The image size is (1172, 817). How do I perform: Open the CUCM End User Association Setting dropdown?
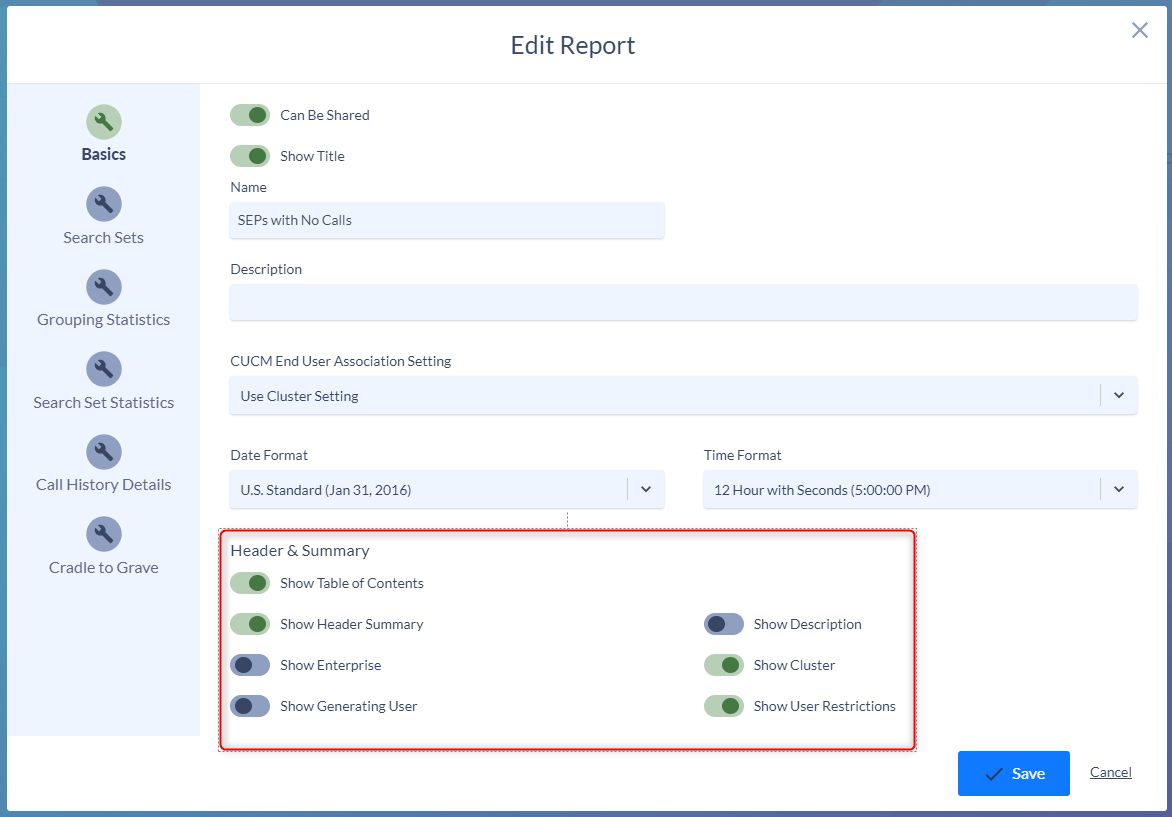[1118, 395]
